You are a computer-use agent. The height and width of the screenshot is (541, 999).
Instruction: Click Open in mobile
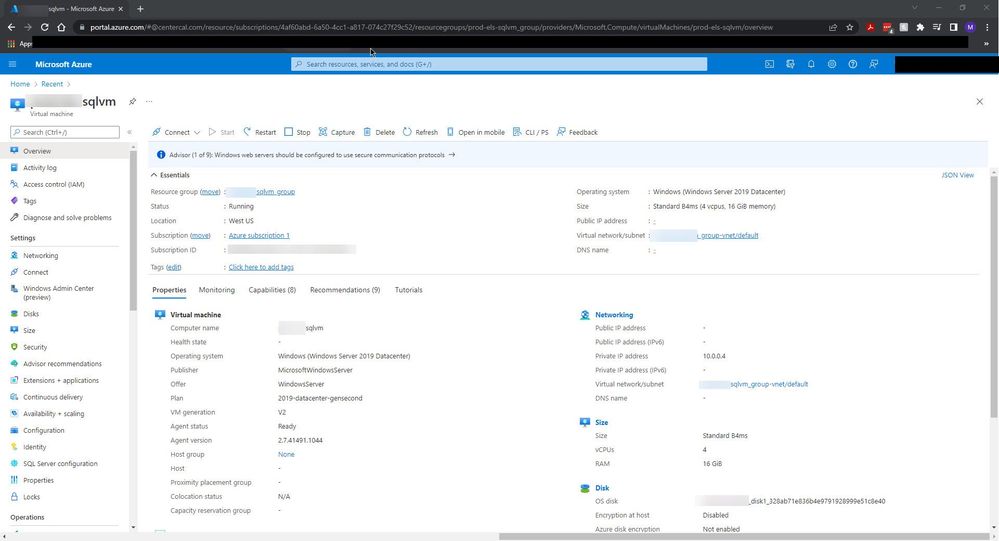pos(475,132)
